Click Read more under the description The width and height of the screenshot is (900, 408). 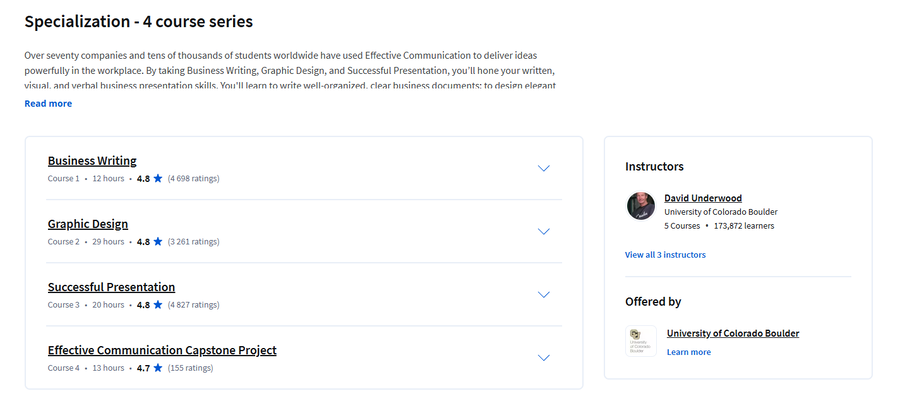tap(48, 103)
